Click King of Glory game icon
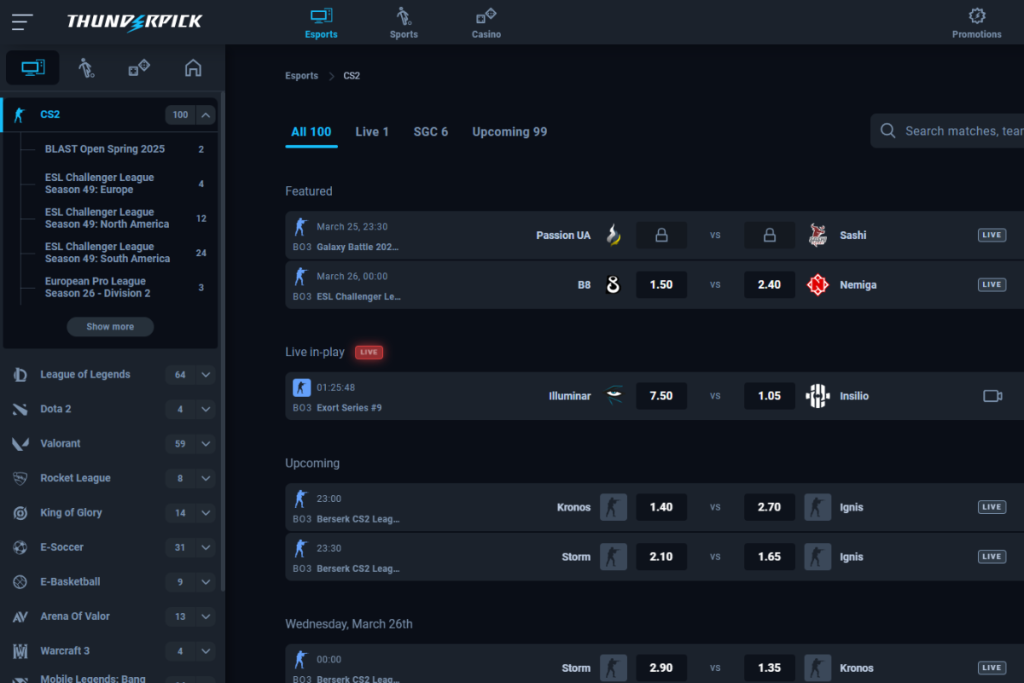1024x683 pixels. pos(20,513)
